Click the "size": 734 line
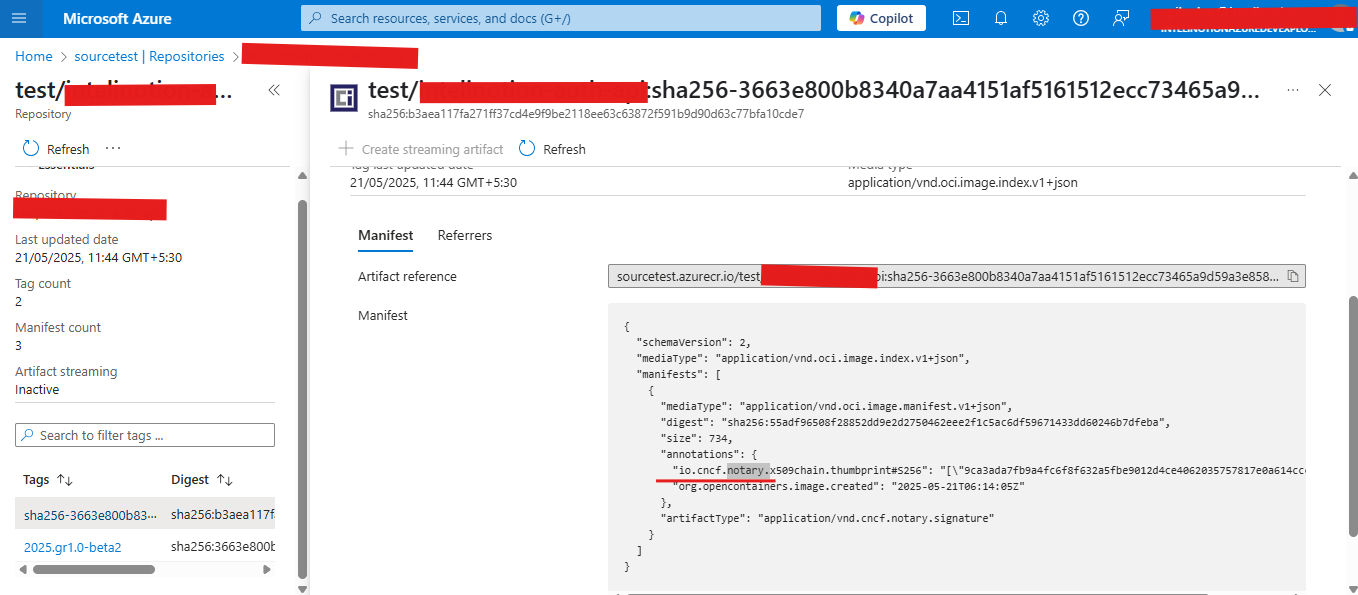Image resolution: width=1358 pixels, height=595 pixels. click(697, 438)
